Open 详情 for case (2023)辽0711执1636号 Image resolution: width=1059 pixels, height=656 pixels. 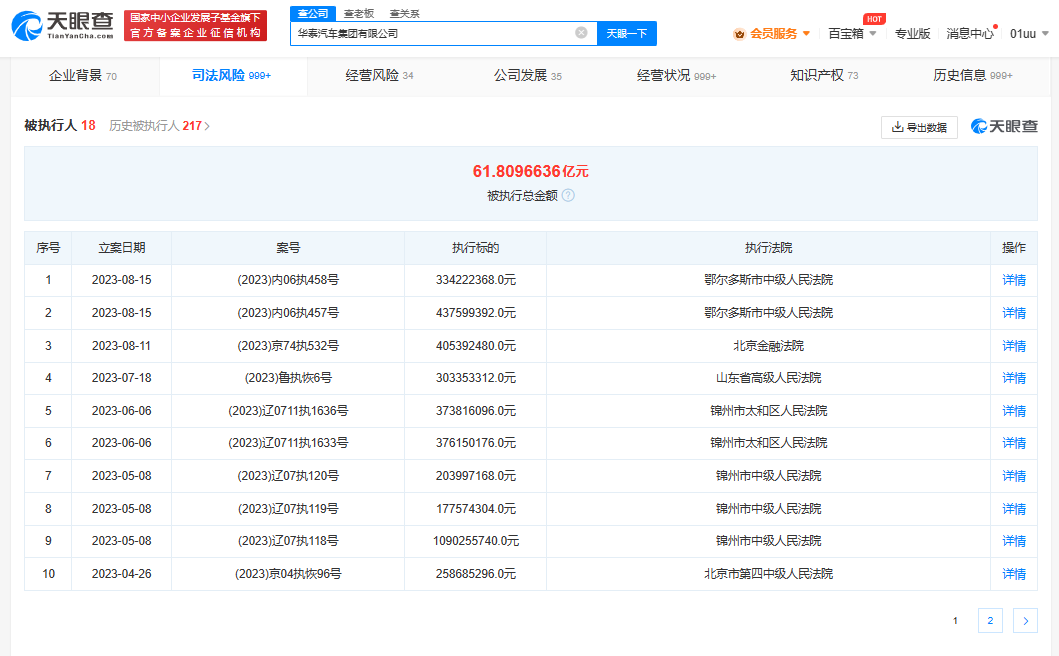click(x=1014, y=411)
